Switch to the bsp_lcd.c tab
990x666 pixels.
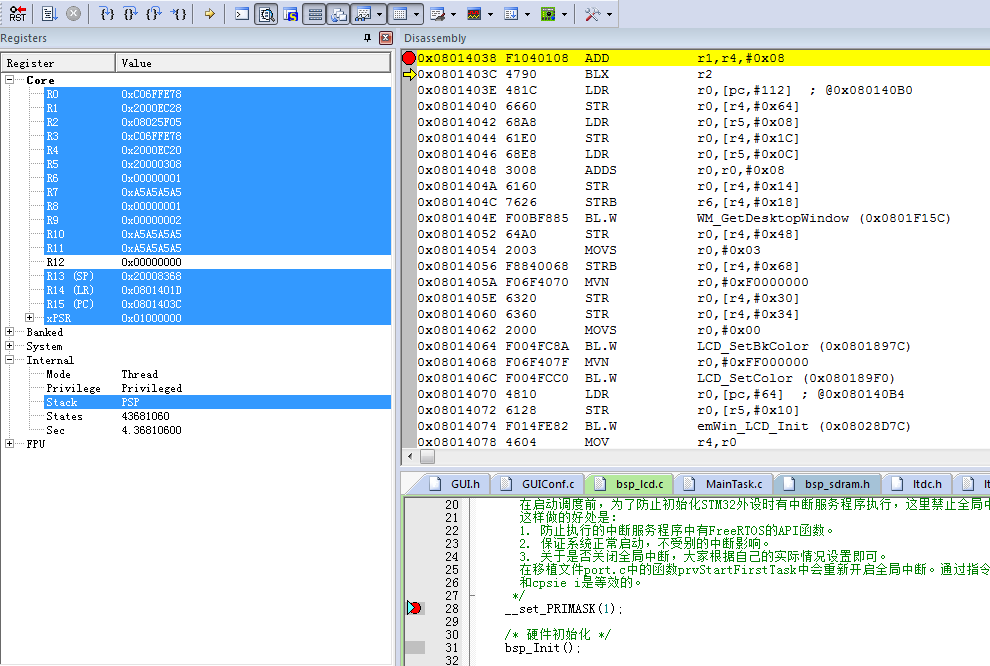629,484
